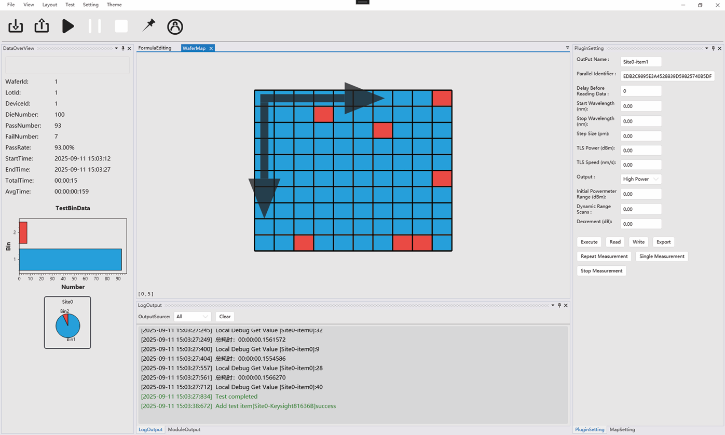Click the Execute button
The height and width of the screenshot is (435, 725).
(x=590, y=241)
